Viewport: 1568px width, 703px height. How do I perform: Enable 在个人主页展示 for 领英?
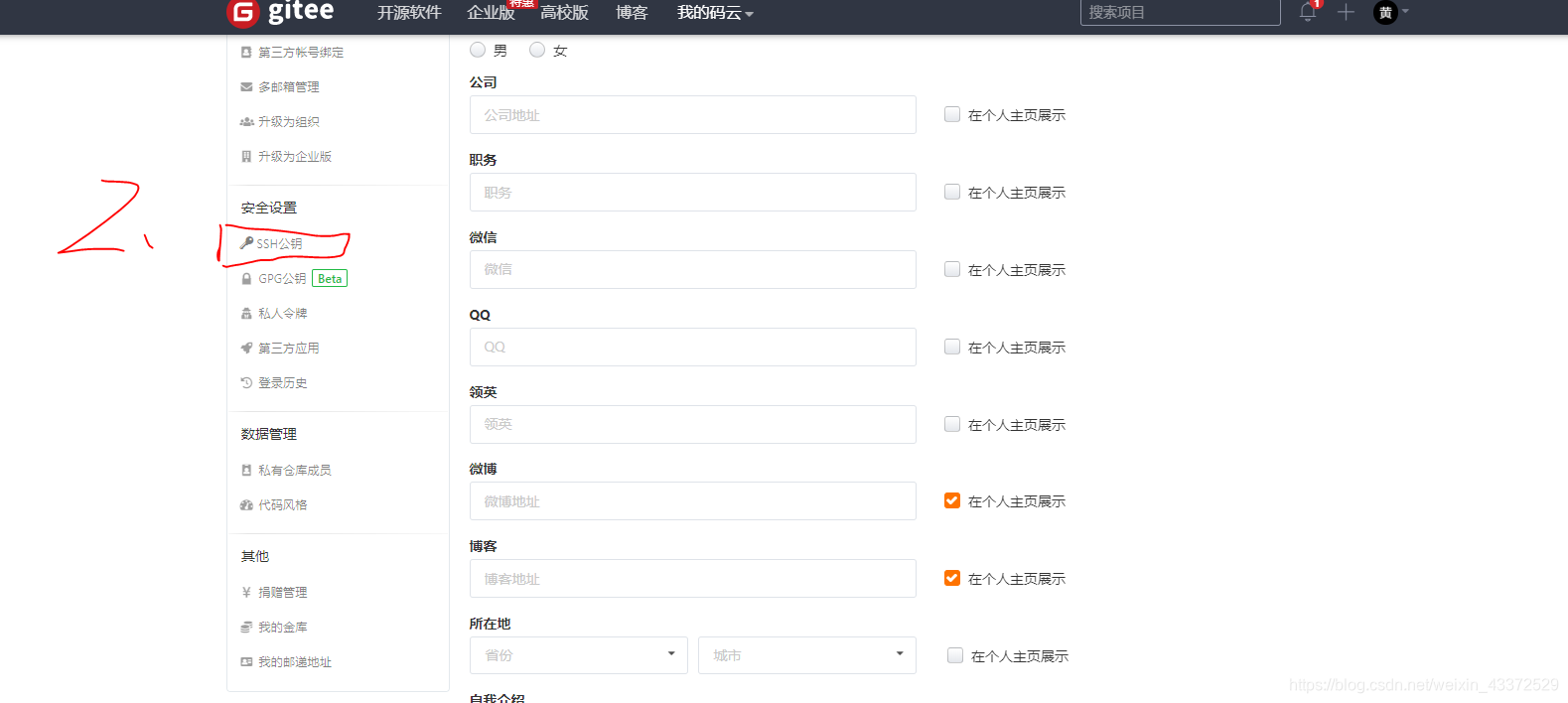coord(952,424)
